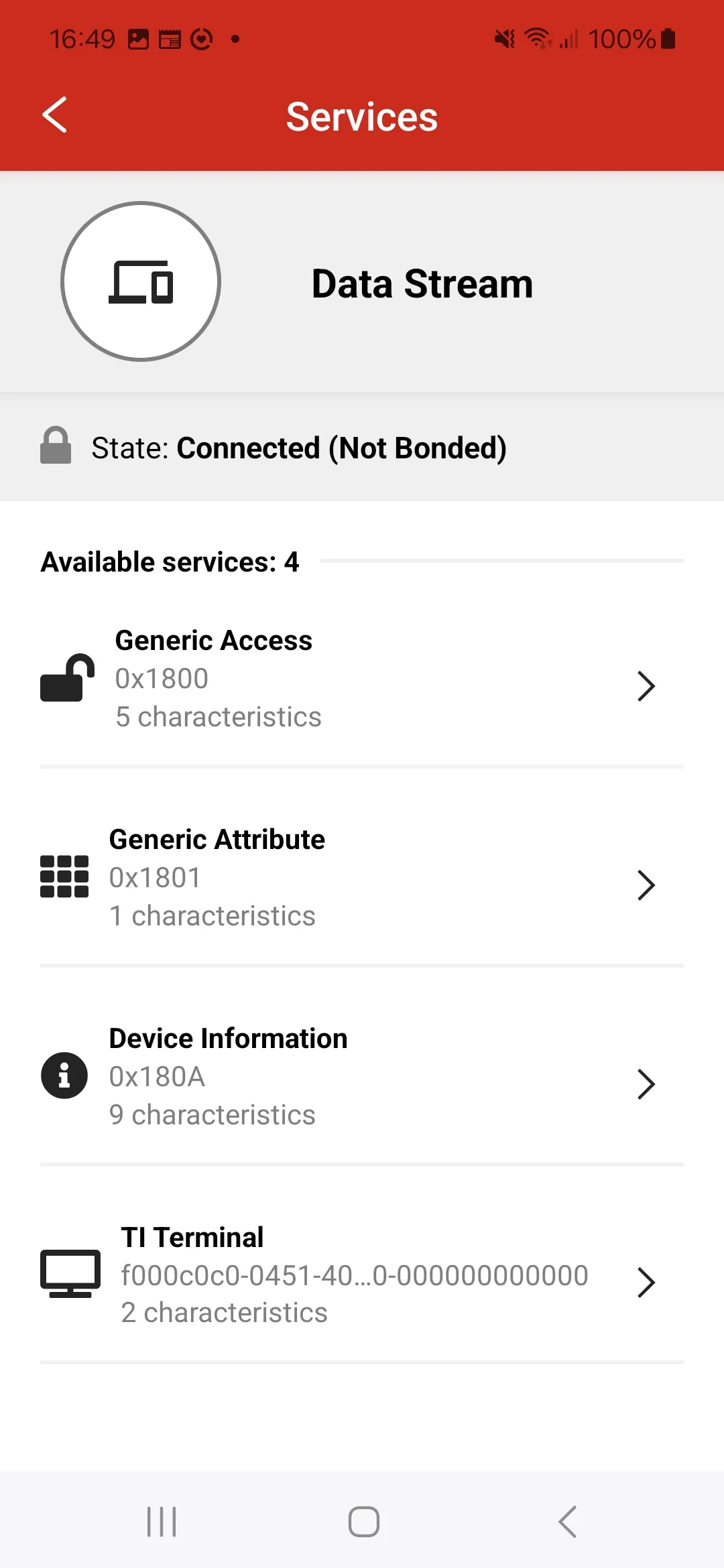Tap the Generic Attribute grid icon
The height and width of the screenshot is (1568, 724).
coord(64,876)
